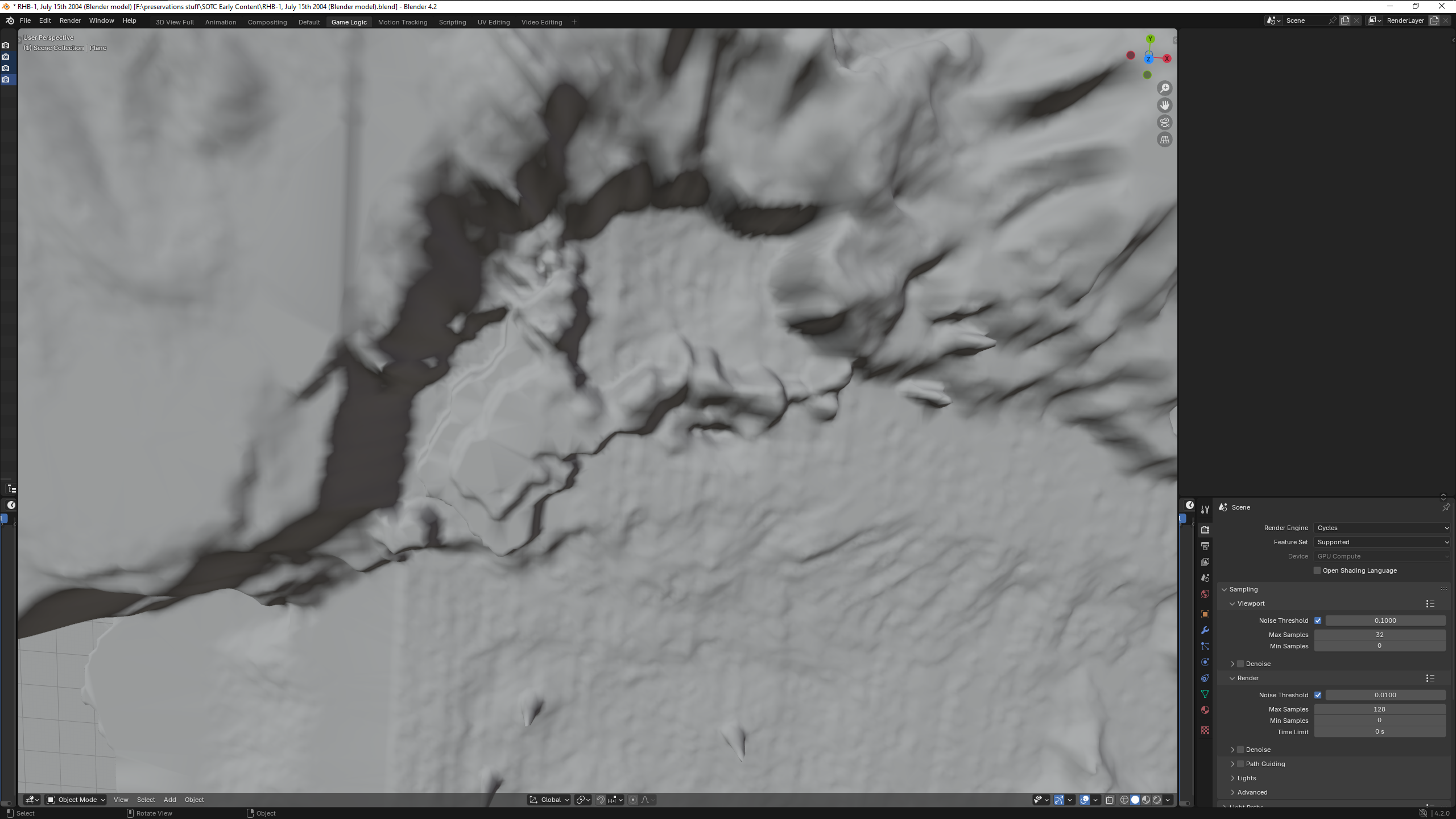Open the Object Mode dropdown

pos(76,800)
